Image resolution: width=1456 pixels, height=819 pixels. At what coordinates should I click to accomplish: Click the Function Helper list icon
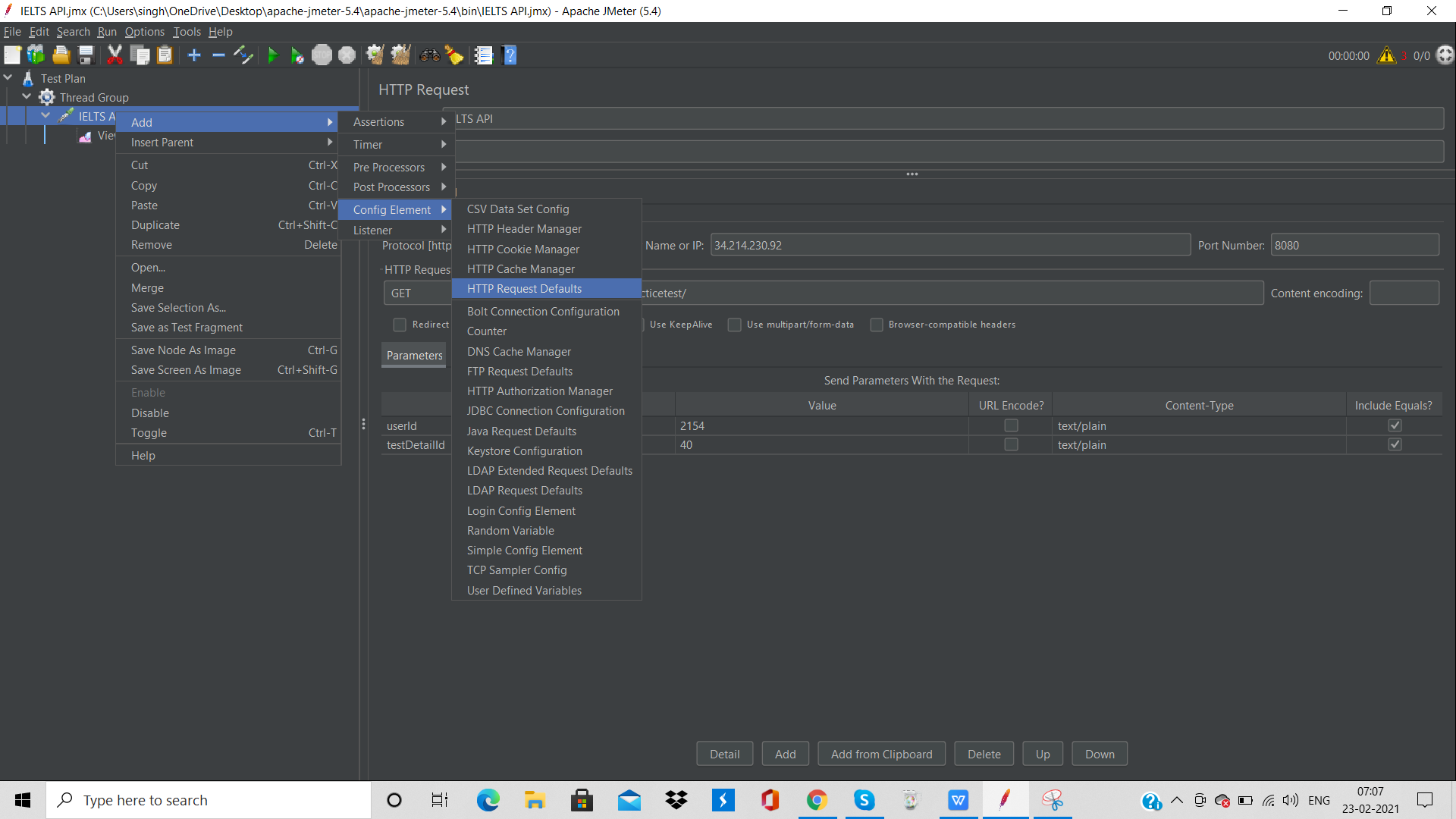click(x=483, y=55)
